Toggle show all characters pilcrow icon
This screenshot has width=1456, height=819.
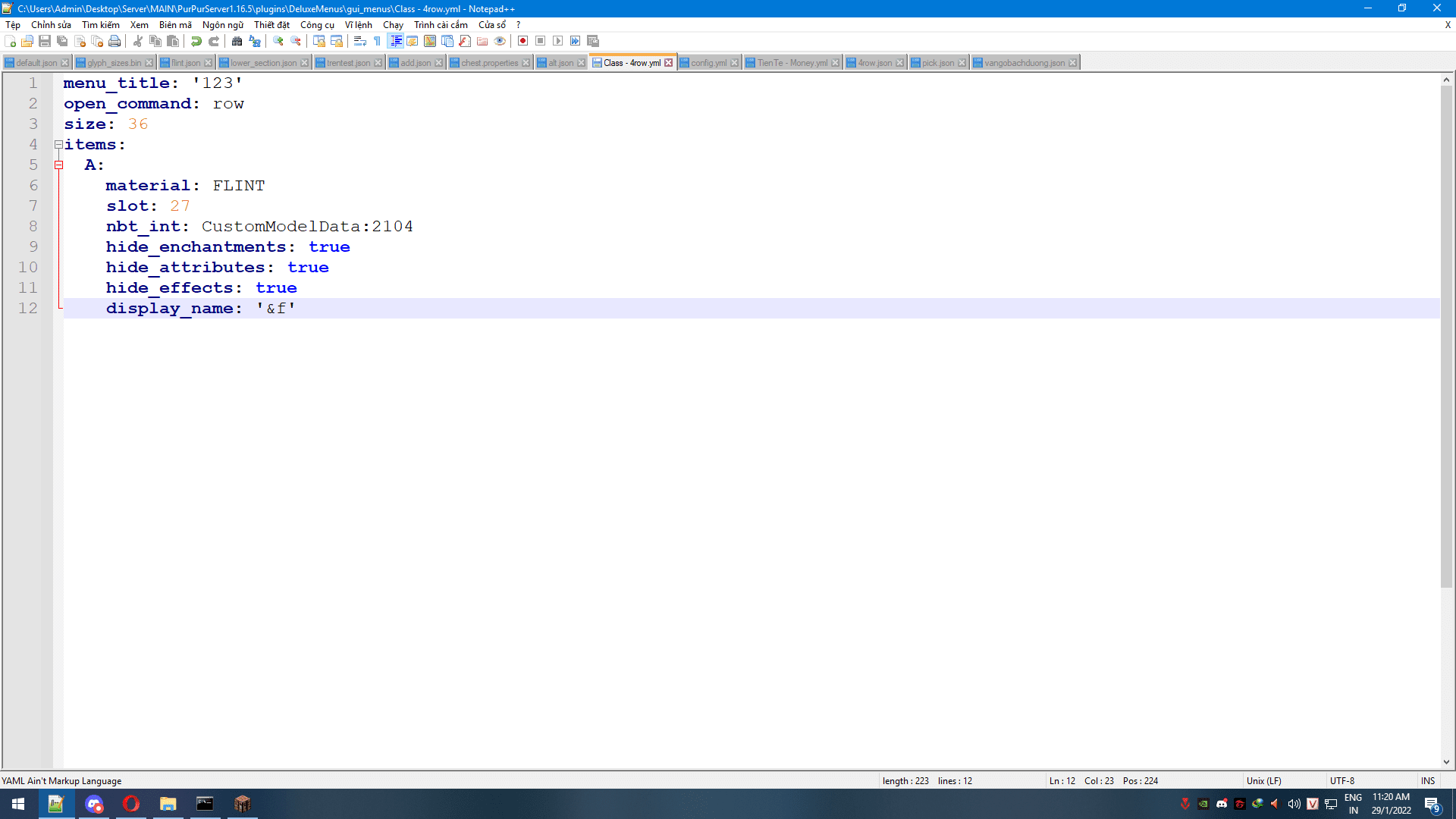[377, 41]
